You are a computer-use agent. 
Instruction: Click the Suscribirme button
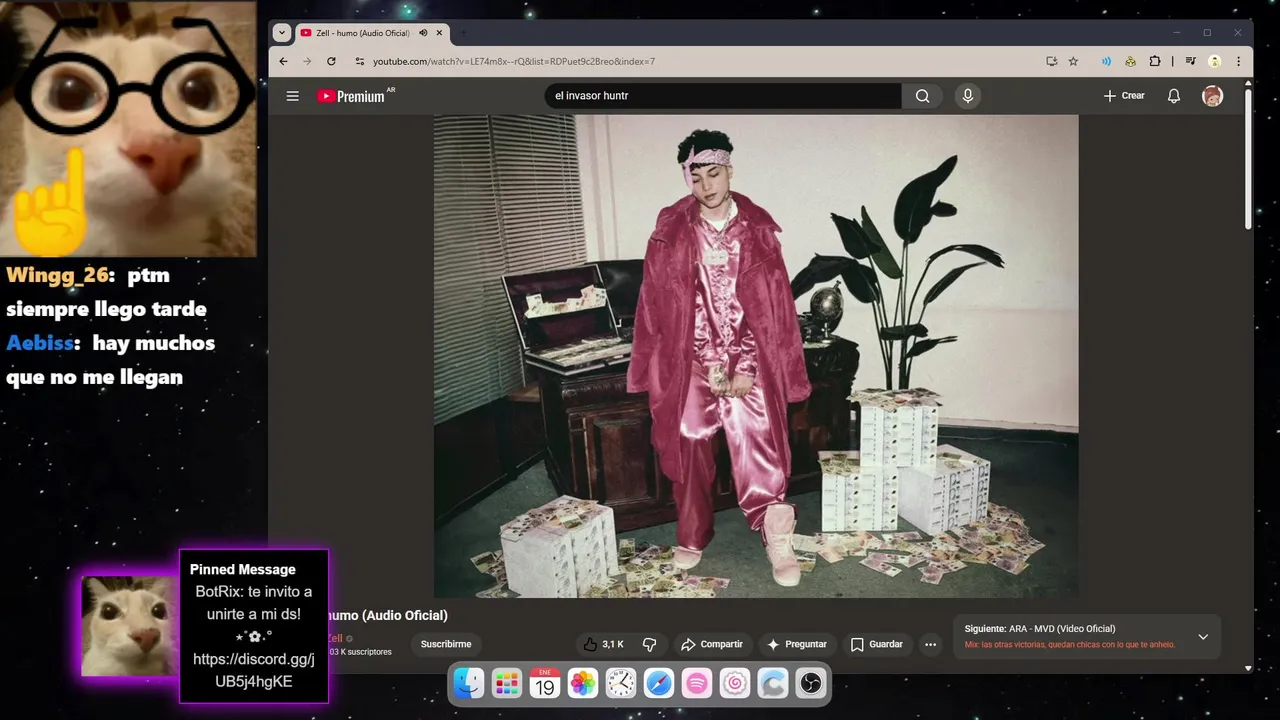[x=445, y=645]
